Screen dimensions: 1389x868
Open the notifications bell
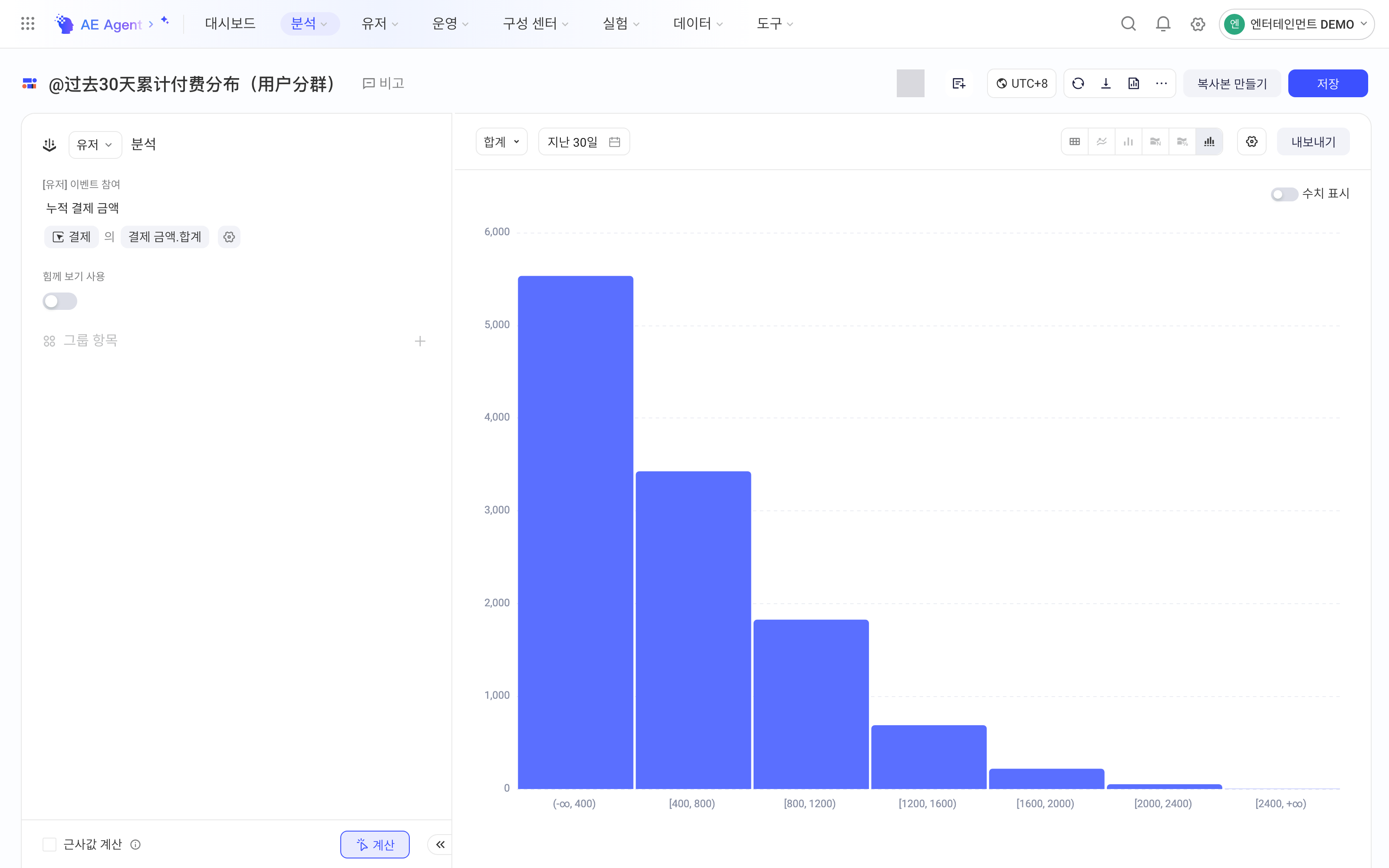(1163, 23)
